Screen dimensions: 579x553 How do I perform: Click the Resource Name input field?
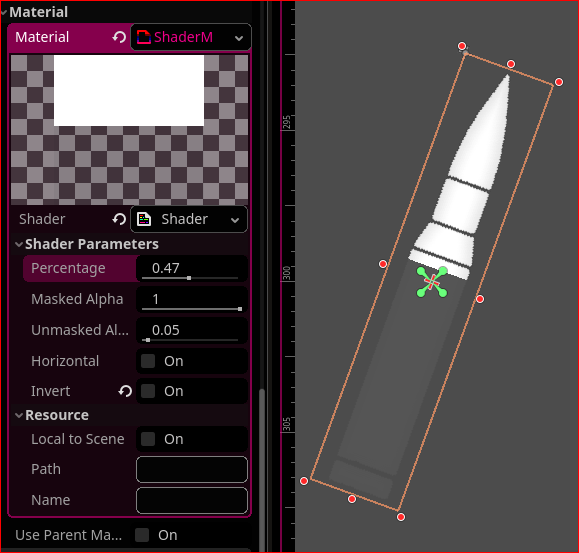(192, 501)
